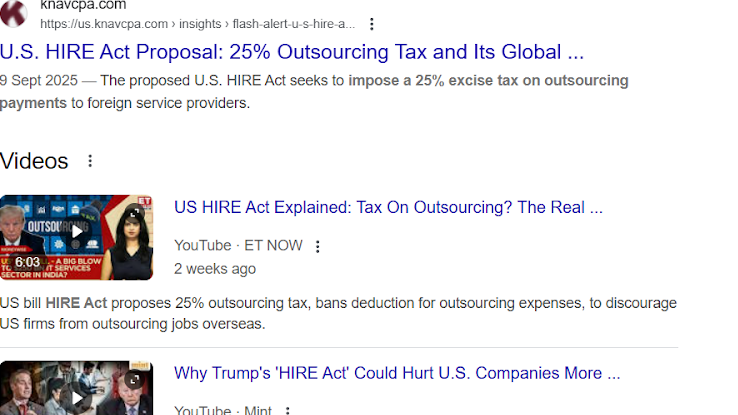Click the 6:03 duration badge
The height and width of the screenshot is (415, 738).
pos(27,262)
